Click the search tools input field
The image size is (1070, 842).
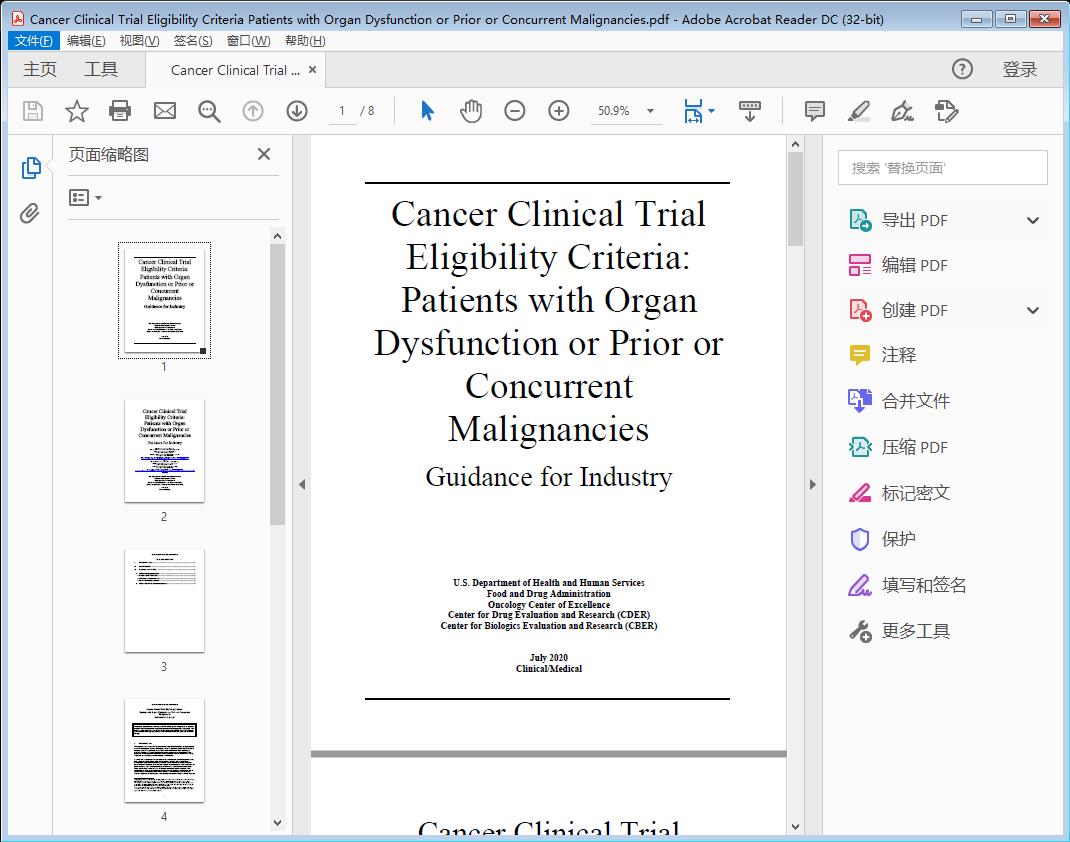(941, 167)
